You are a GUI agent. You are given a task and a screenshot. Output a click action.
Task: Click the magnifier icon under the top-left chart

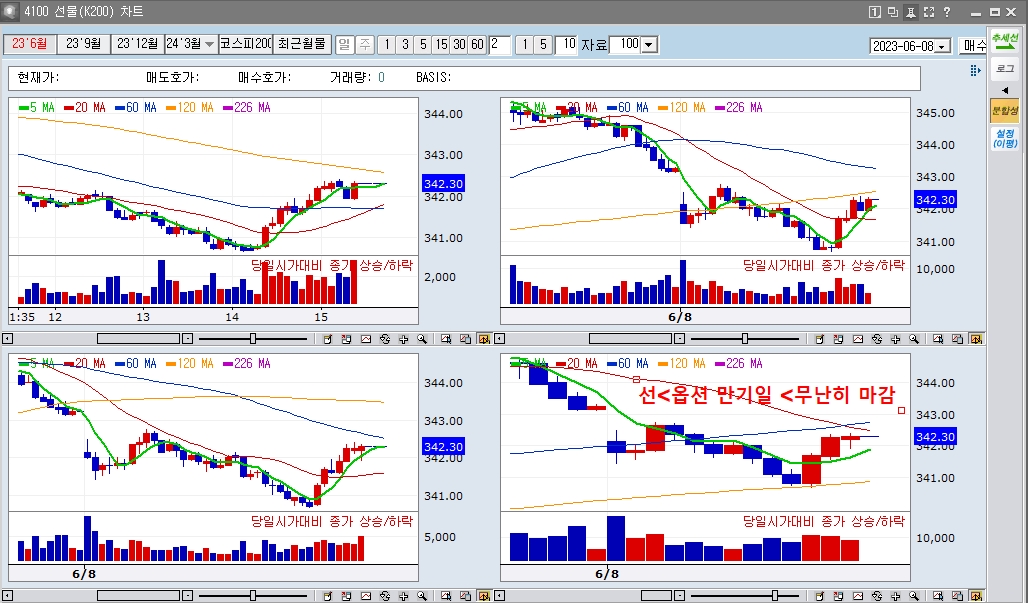click(422, 339)
